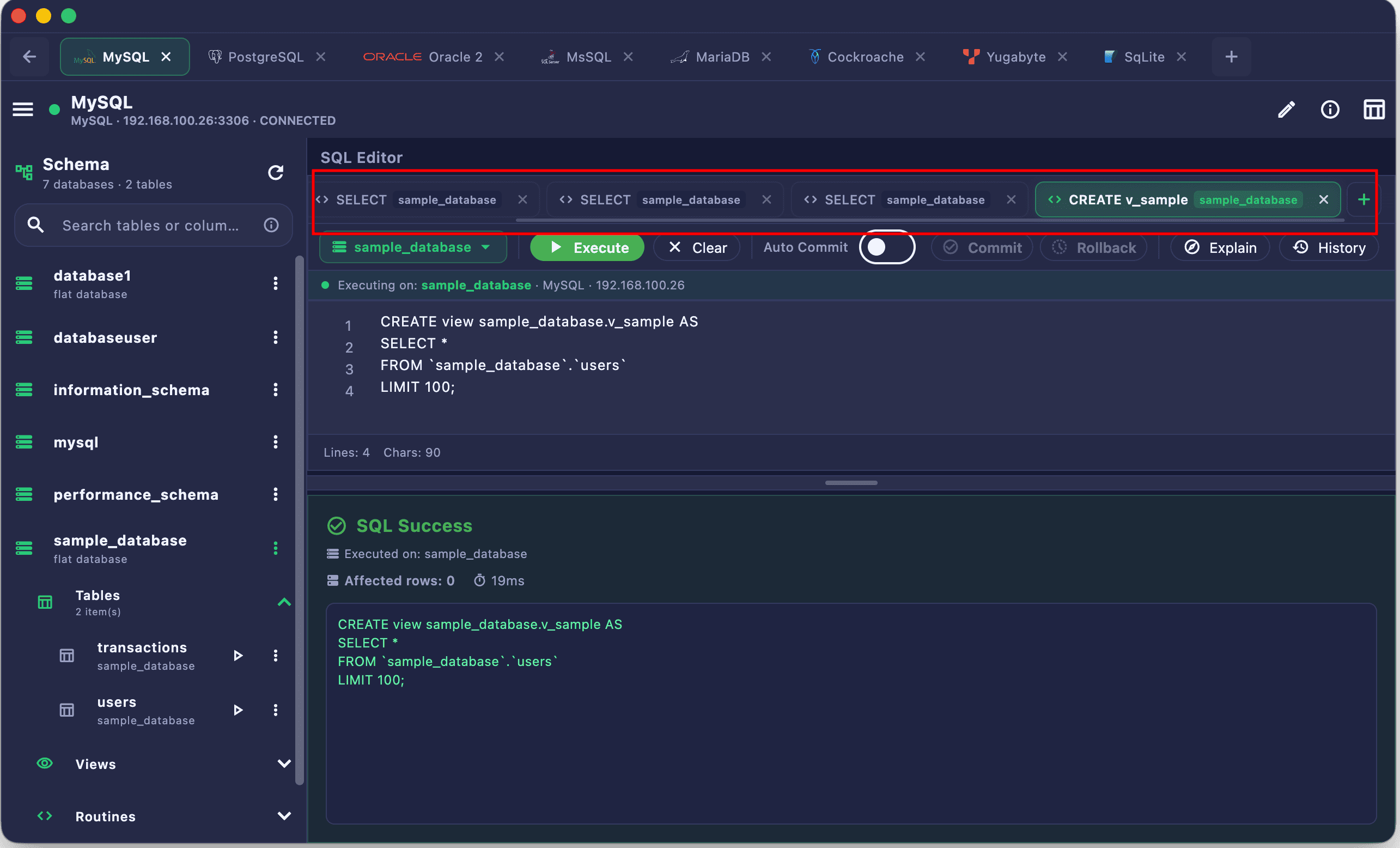The height and width of the screenshot is (848, 1400).
Task: Open options menu for sample_database
Action: [x=276, y=548]
